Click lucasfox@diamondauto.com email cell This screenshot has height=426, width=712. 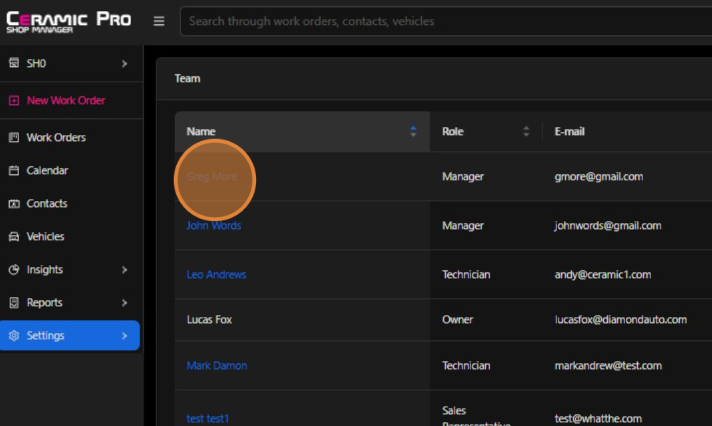tap(620, 320)
